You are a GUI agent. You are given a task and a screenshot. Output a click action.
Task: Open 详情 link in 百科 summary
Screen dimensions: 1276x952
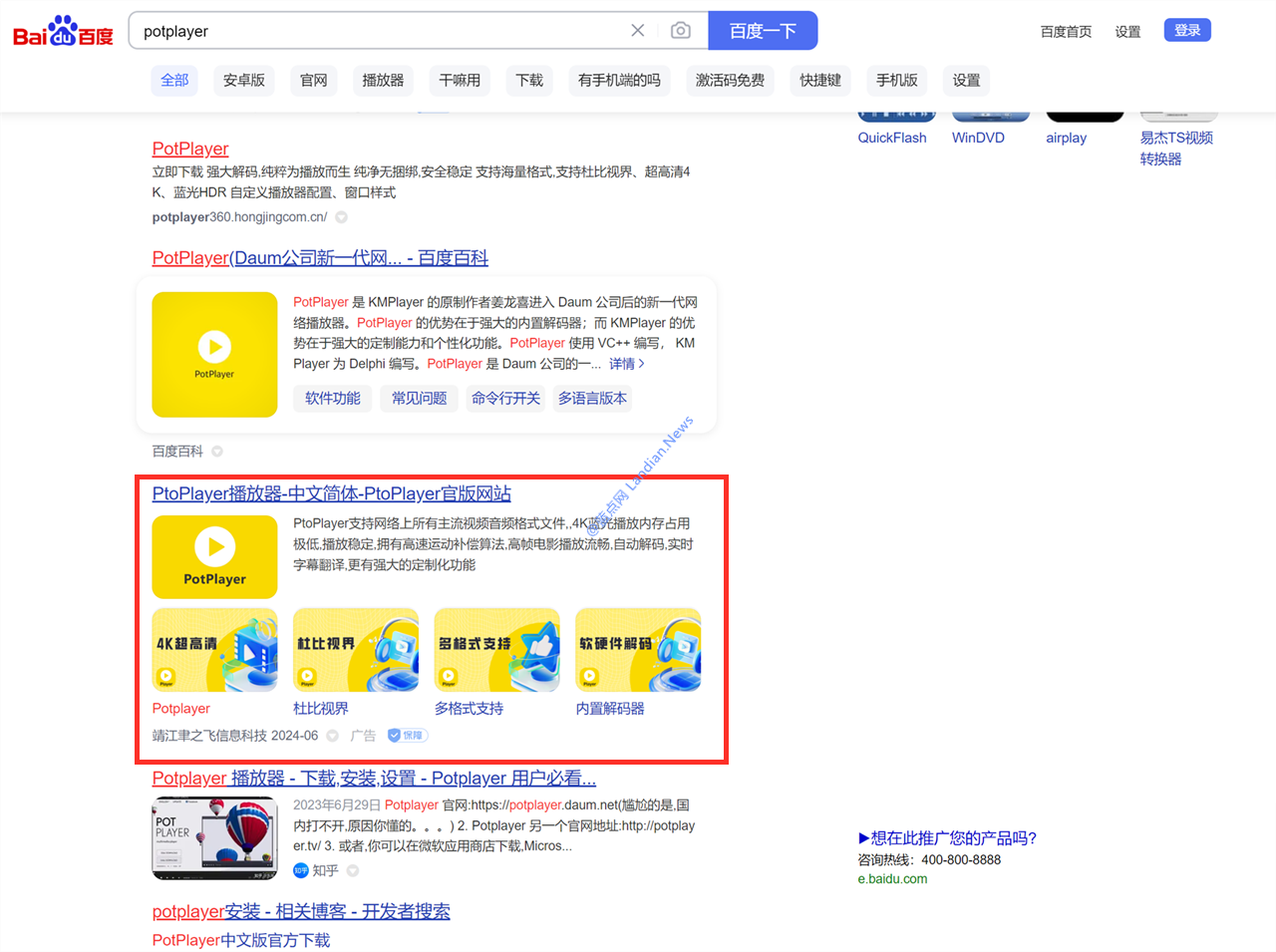coord(627,364)
